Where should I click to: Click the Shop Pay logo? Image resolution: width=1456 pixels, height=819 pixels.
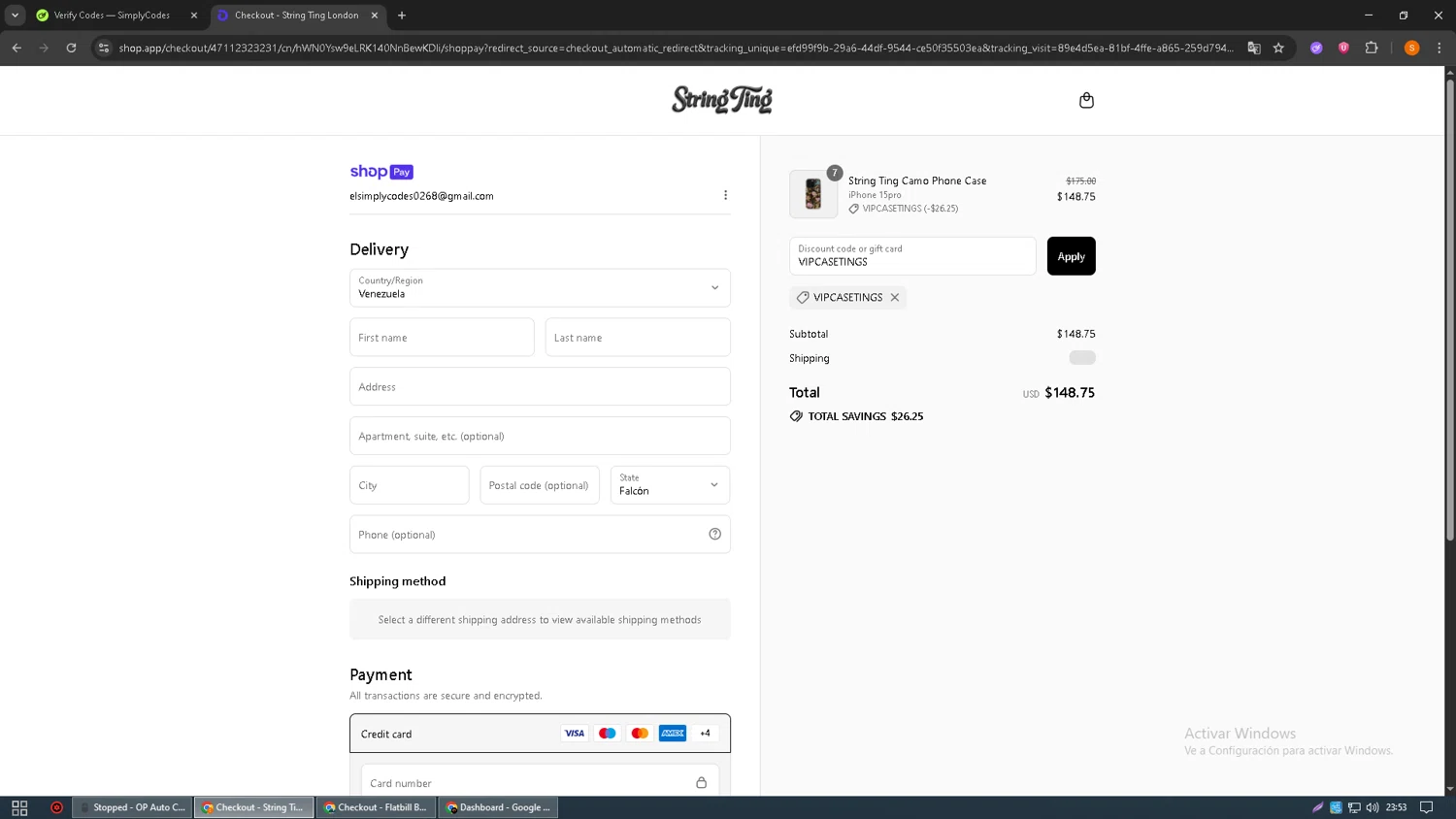click(381, 172)
